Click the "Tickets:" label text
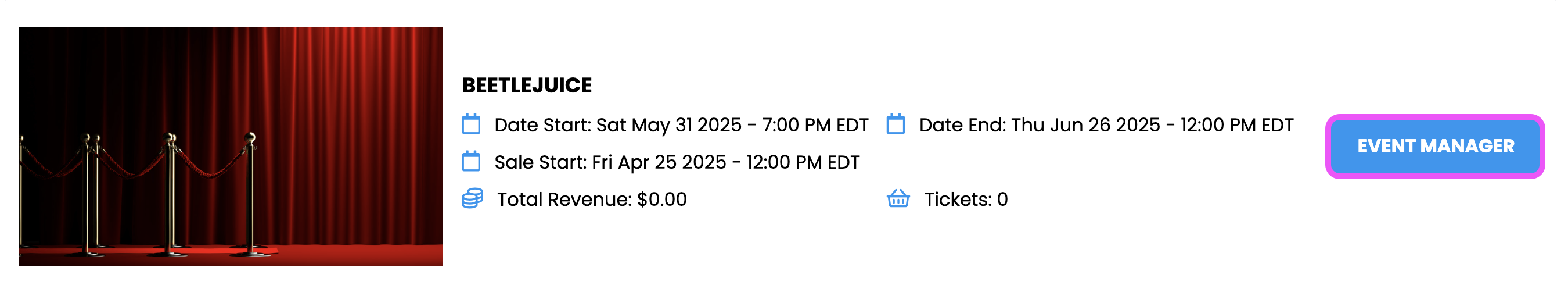Screen dimensions: 1568x292 pos(958,200)
